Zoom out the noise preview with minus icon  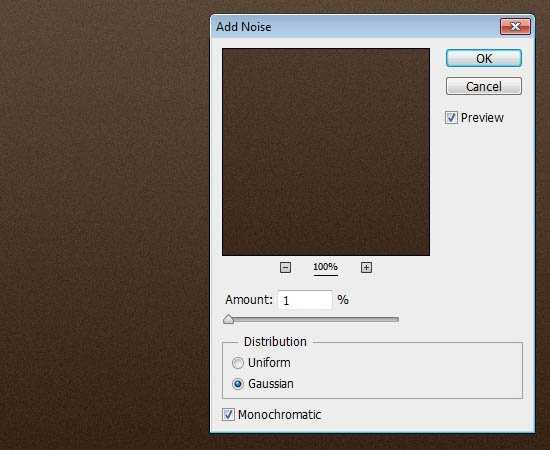[286, 268]
